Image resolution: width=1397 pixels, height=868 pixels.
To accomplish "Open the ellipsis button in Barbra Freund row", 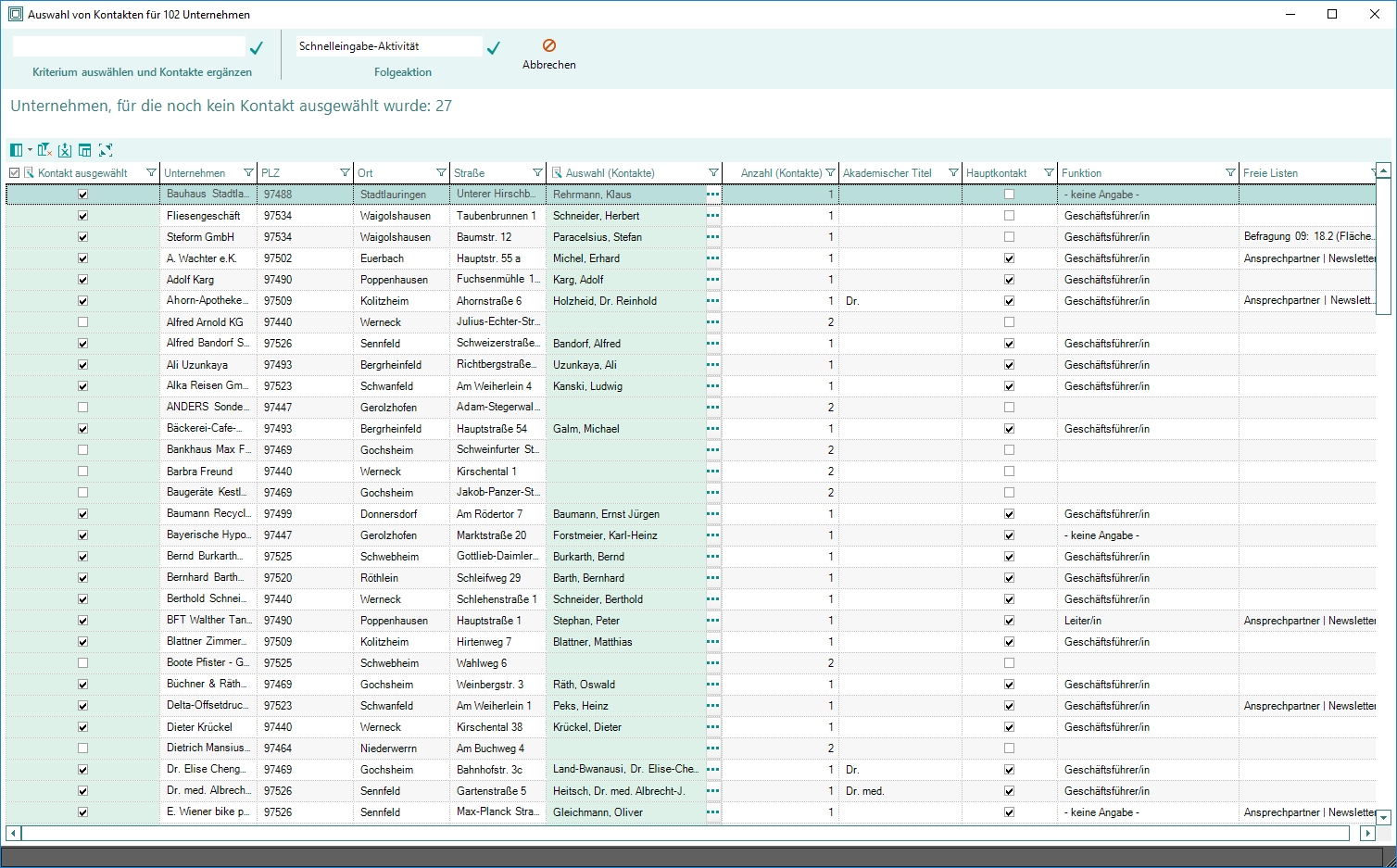I will click(x=712, y=472).
